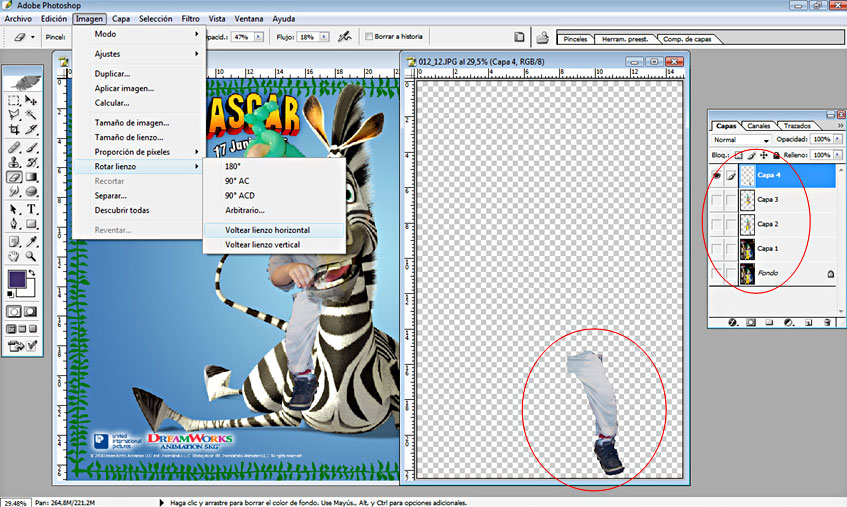Select the Zoom magnifier tool
The height and width of the screenshot is (507, 847).
point(31,256)
